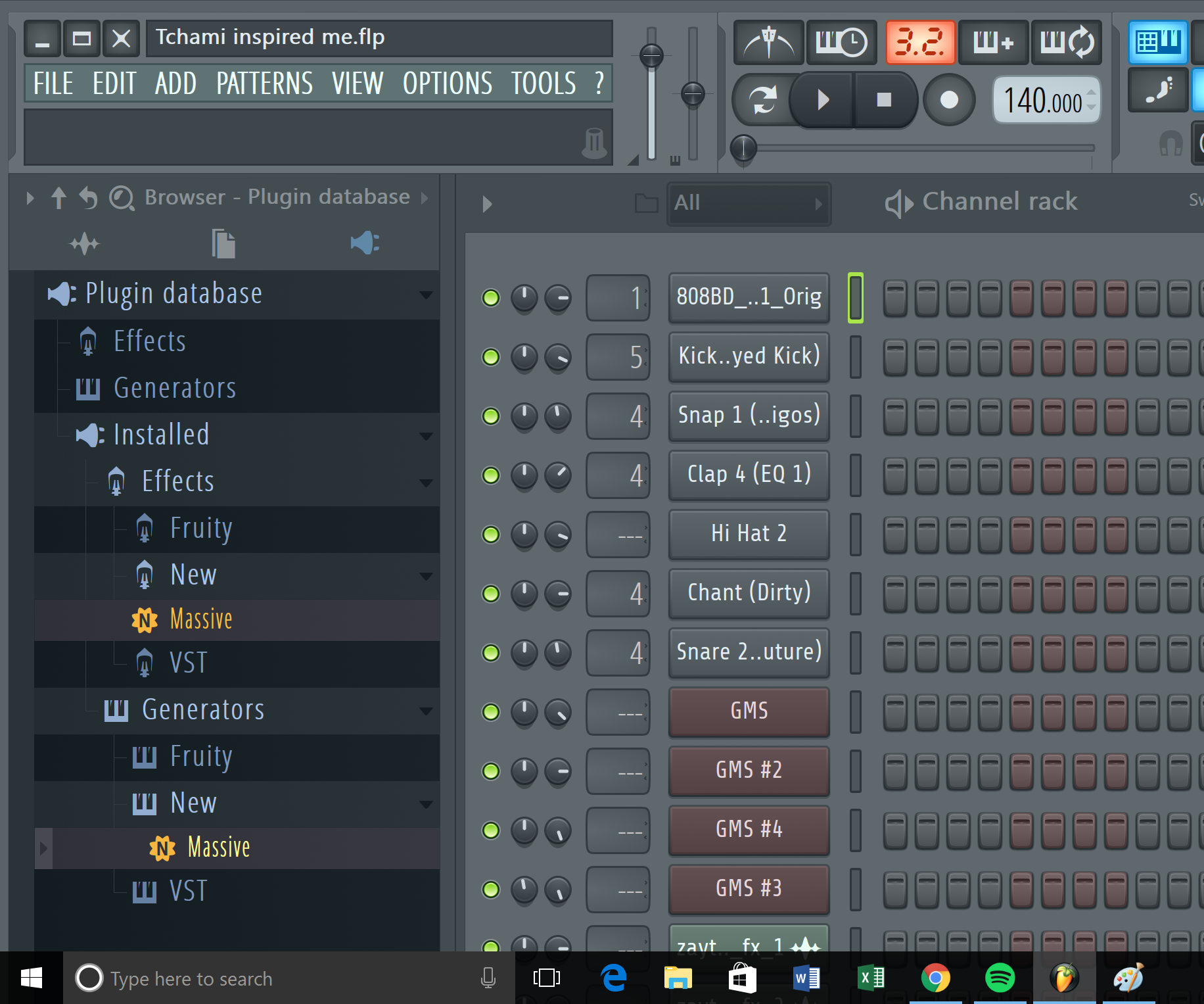Collapse the Installed section in the browser
This screenshot has height=1004, width=1204.
click(427, 435)
